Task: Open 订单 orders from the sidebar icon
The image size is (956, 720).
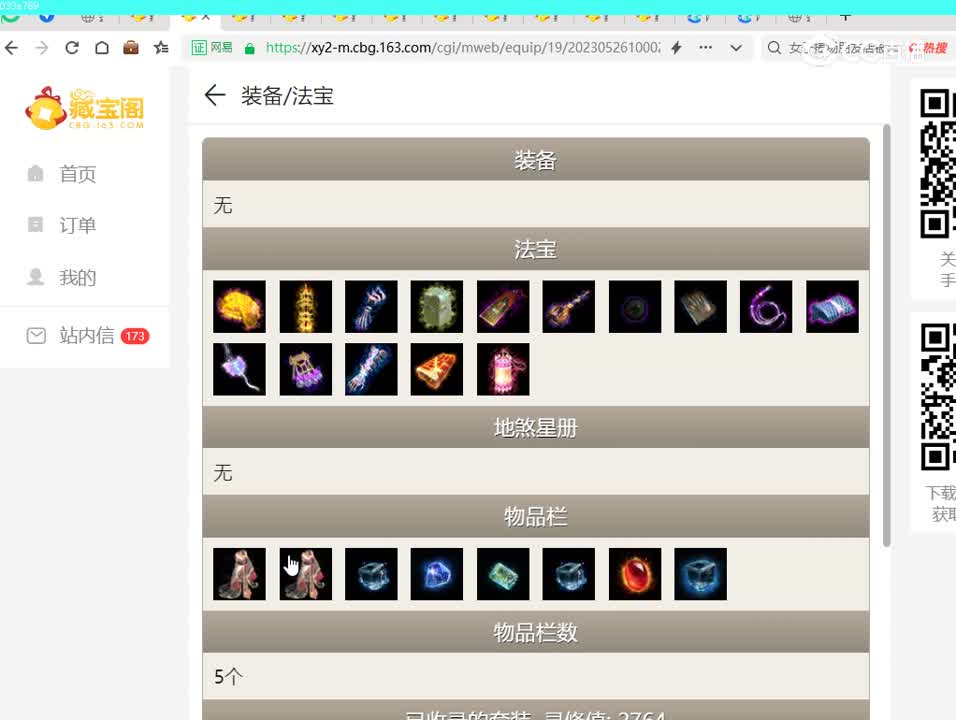Action: (x=36, y=225)
